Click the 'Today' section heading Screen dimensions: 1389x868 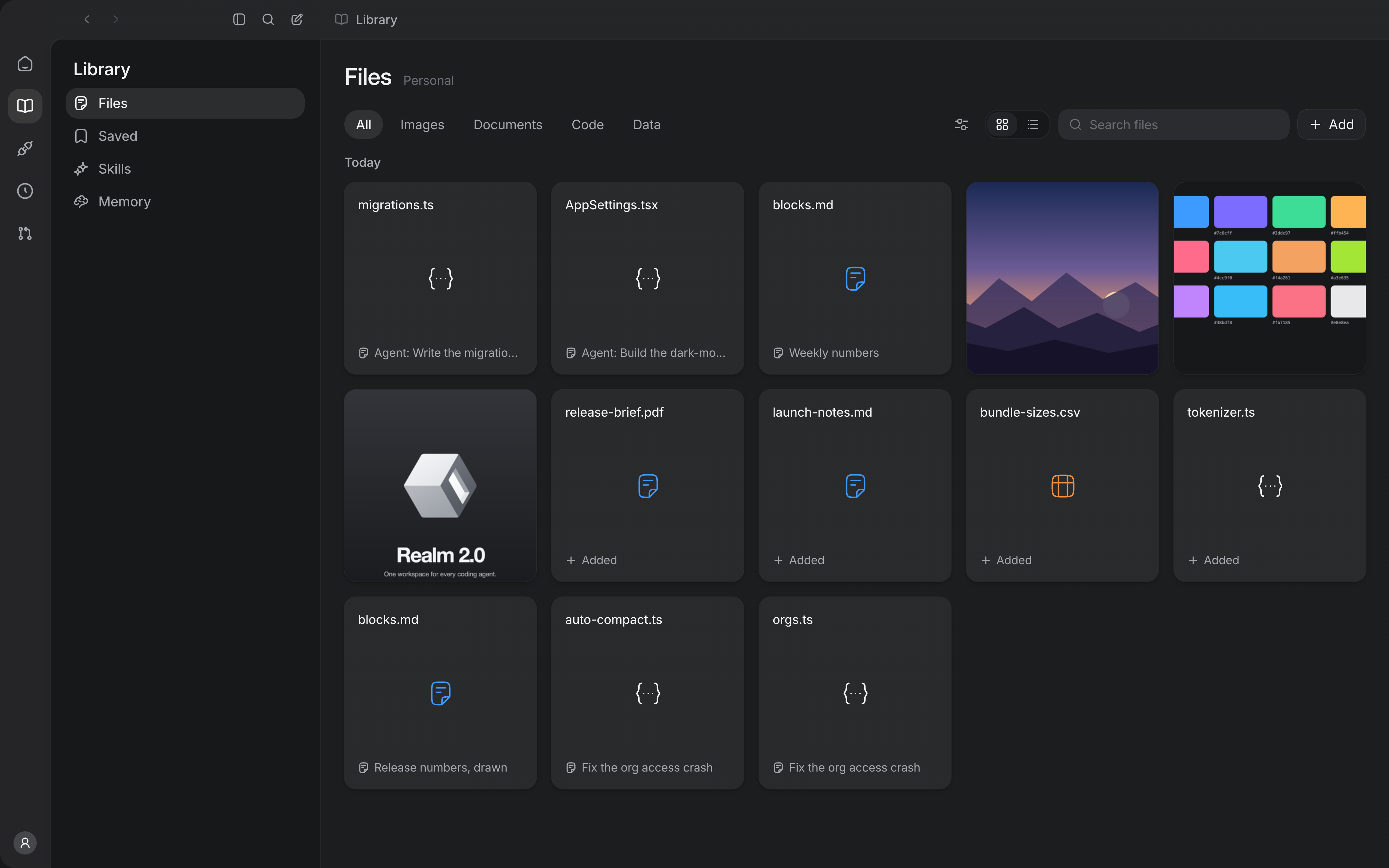click(362, 162)
